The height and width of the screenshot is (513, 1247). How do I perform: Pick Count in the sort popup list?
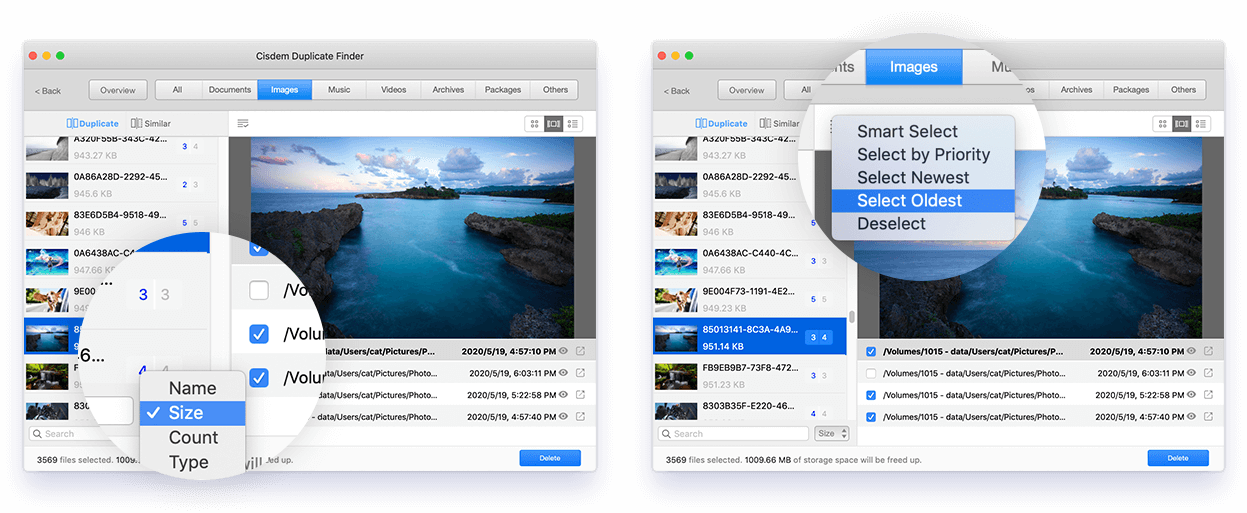[x=193, y=437]
